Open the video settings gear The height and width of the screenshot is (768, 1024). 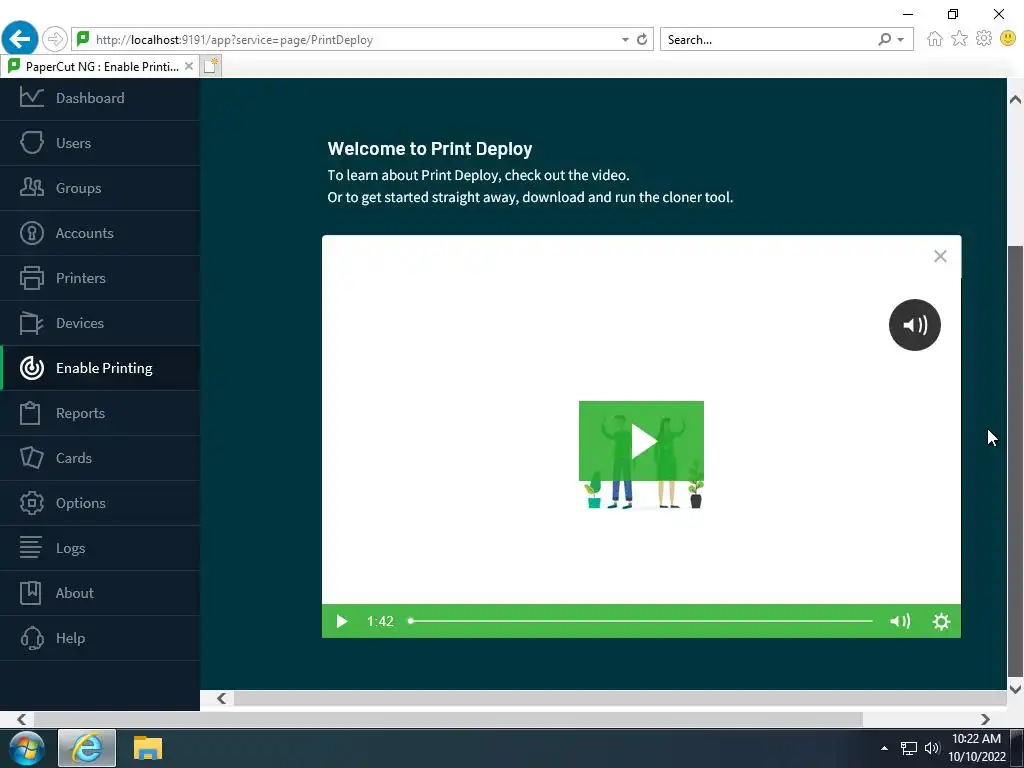(941, 621)
